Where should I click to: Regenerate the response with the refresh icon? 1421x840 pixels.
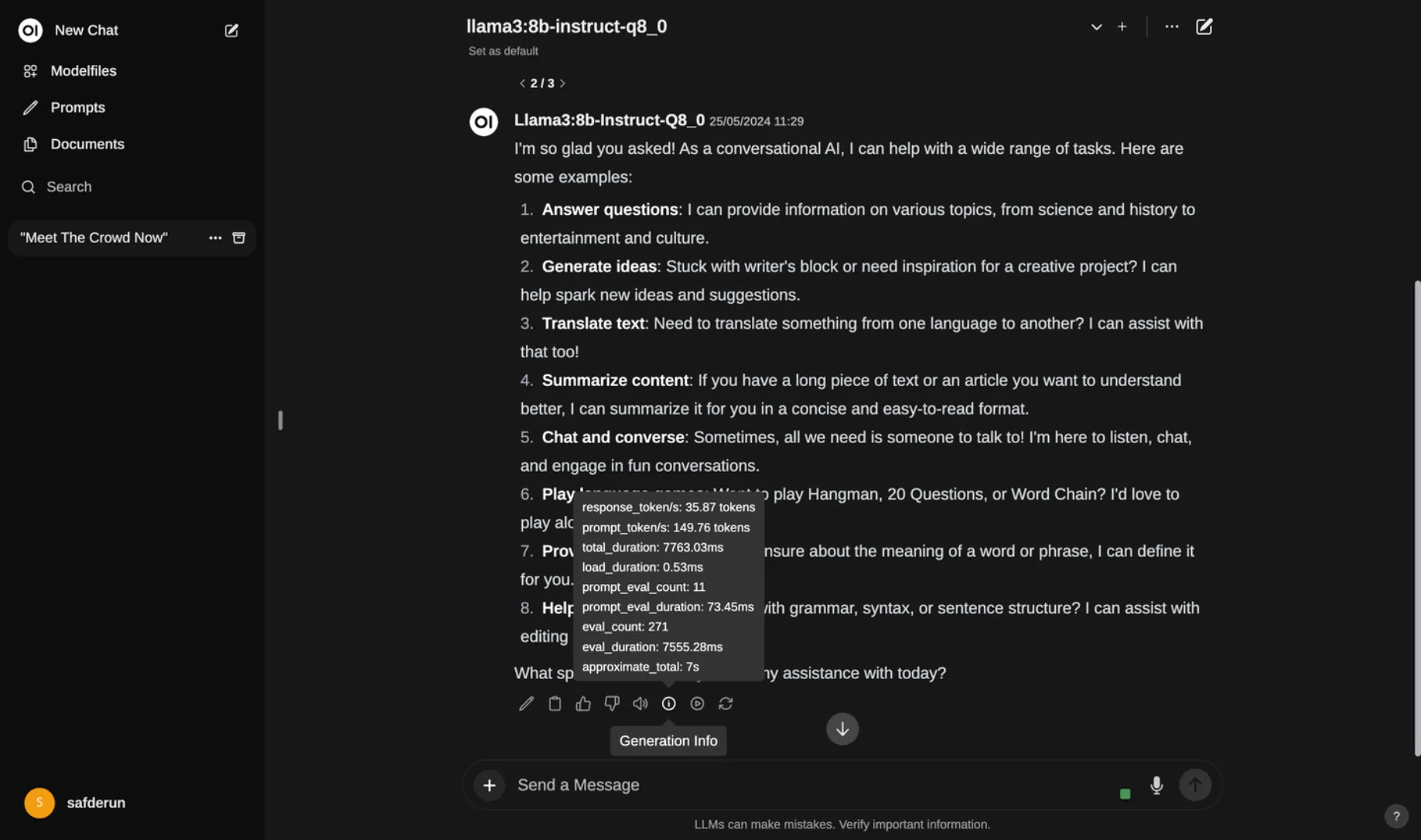(726, 703)
